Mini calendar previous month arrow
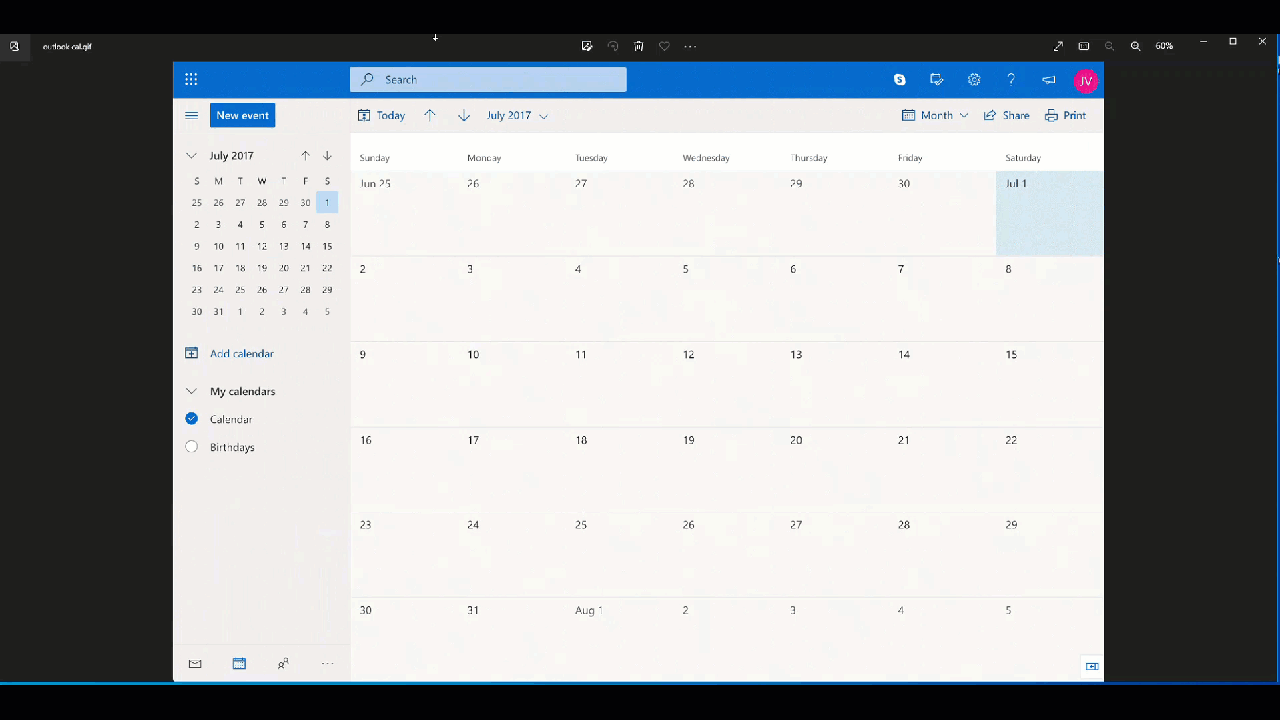This screenshot has width=1280, height=720. click(305, 156)
